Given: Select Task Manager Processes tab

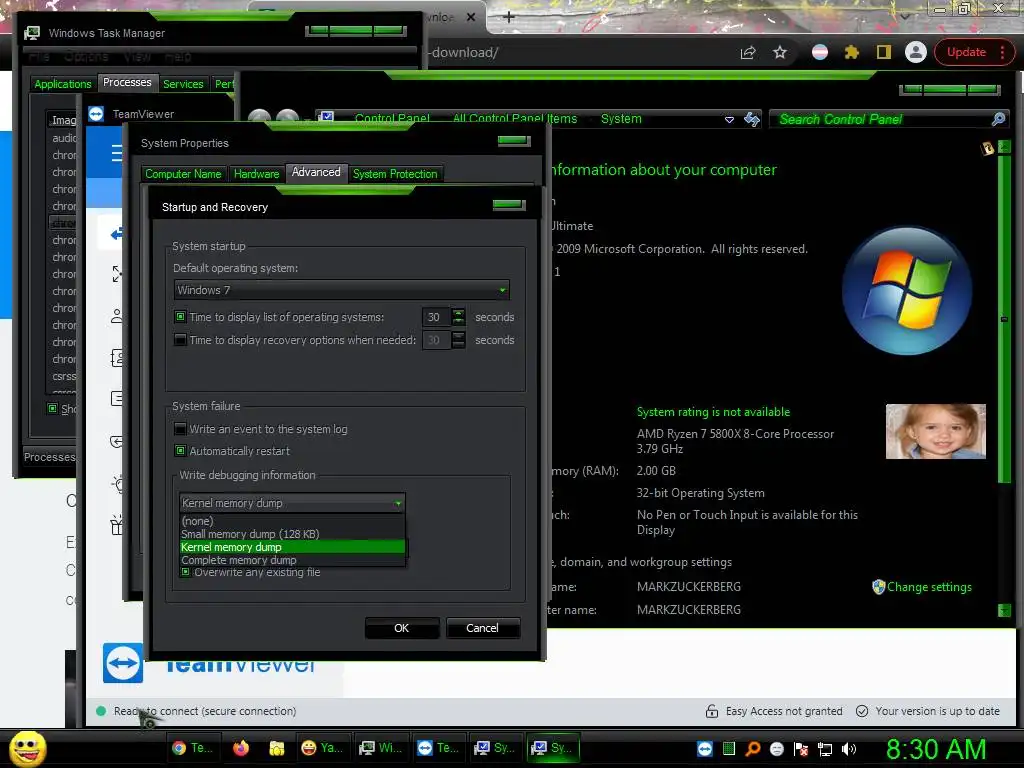Looking at the screenshot, I should [x=127, y=82].
